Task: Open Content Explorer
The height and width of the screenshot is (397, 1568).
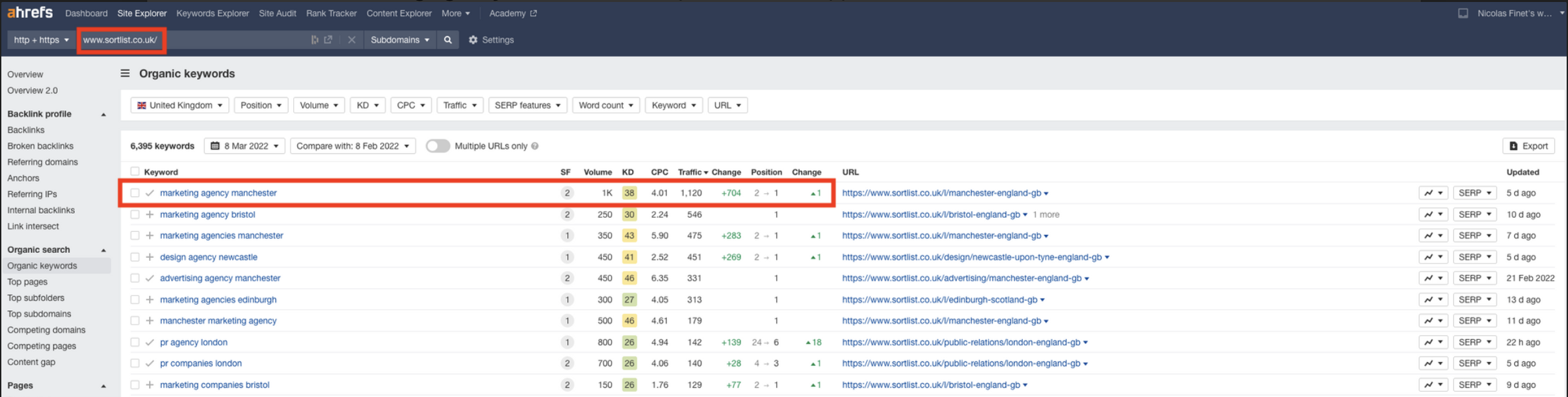Action: coord(399,13)
